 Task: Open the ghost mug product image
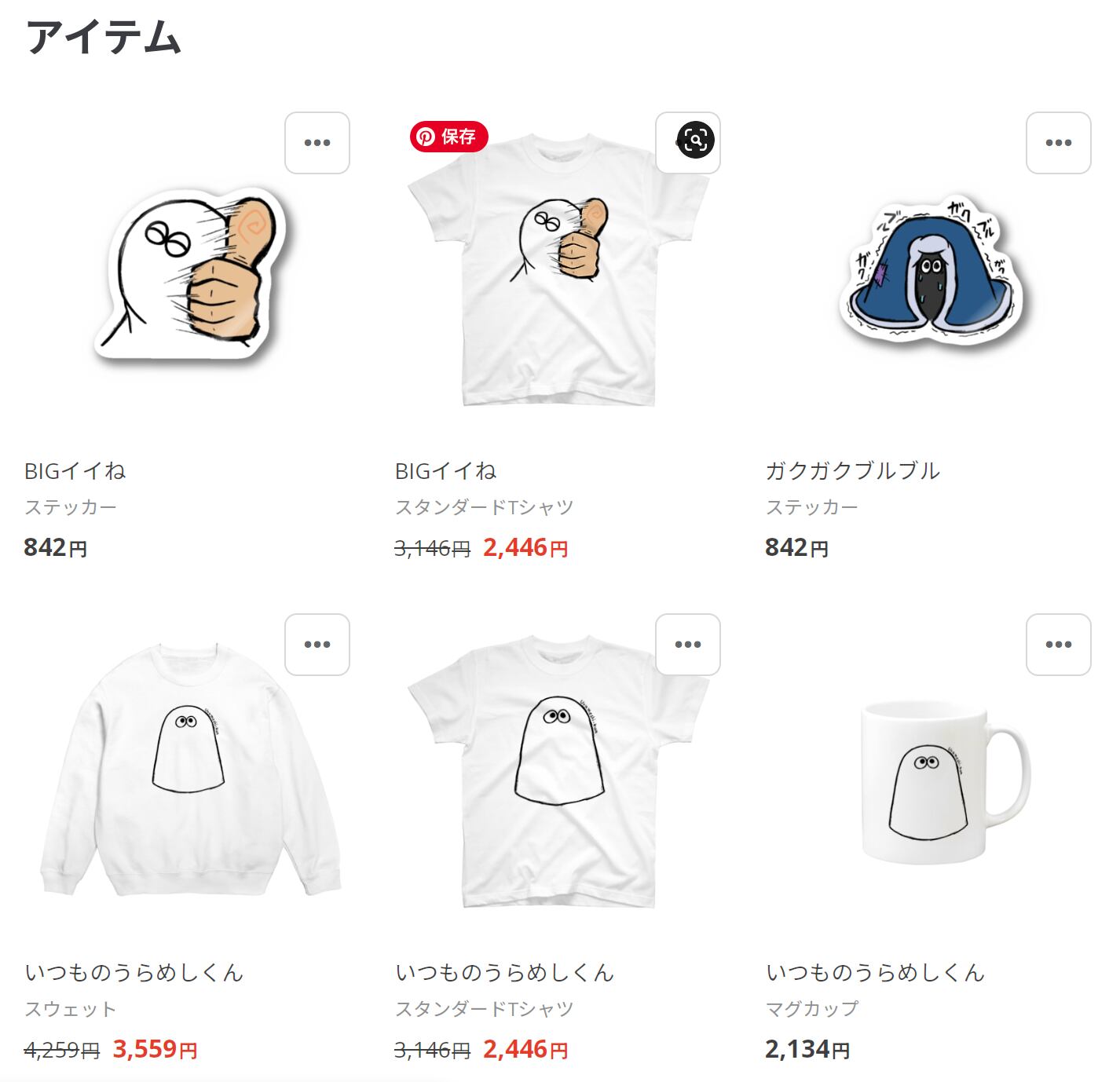point(944,783)
